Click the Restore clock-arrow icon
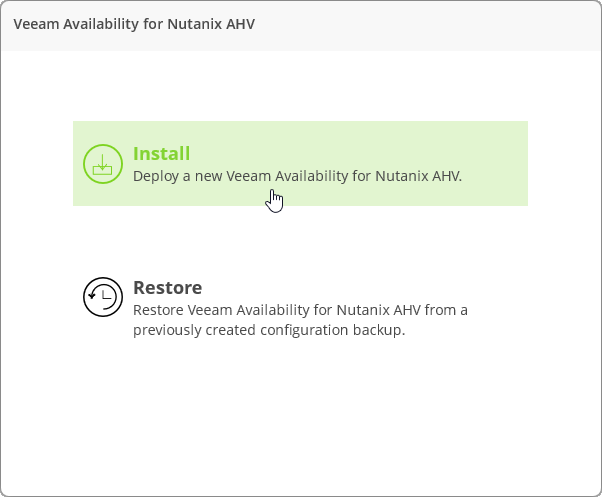 tap(102, 297)
